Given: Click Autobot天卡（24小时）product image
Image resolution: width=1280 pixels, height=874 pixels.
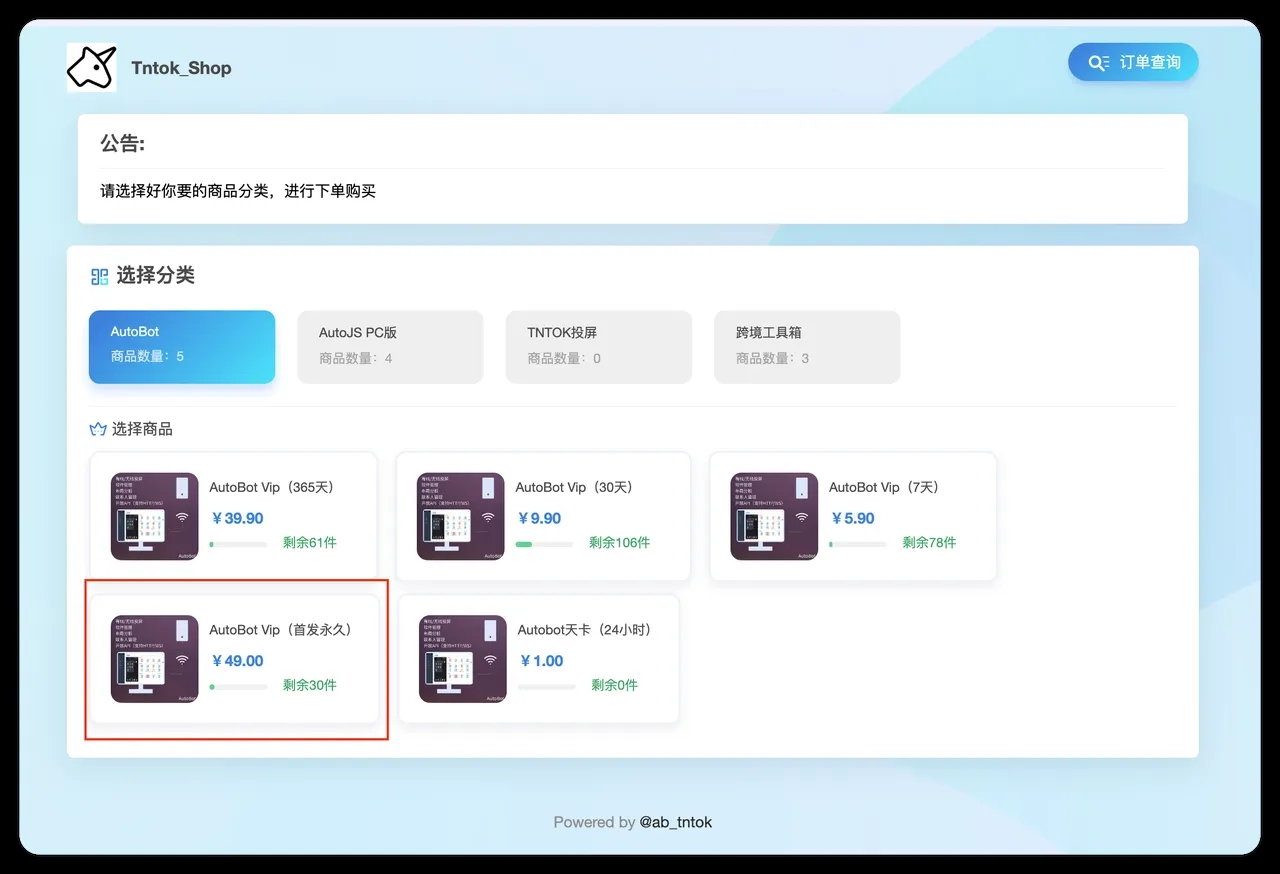Looking at the screenshot, I should coord(462,658).
